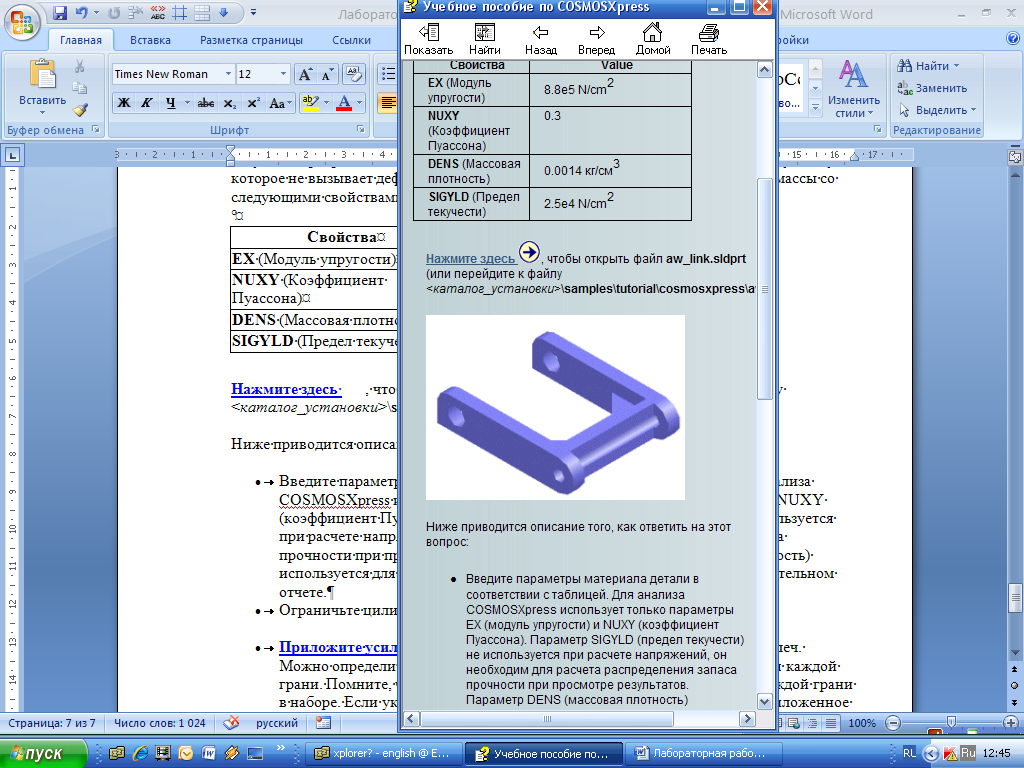Image resolution: width=1024 pixels, height=768 pixels.
Task: Click Печать print icon in help viewer
Action: (709, 39)
